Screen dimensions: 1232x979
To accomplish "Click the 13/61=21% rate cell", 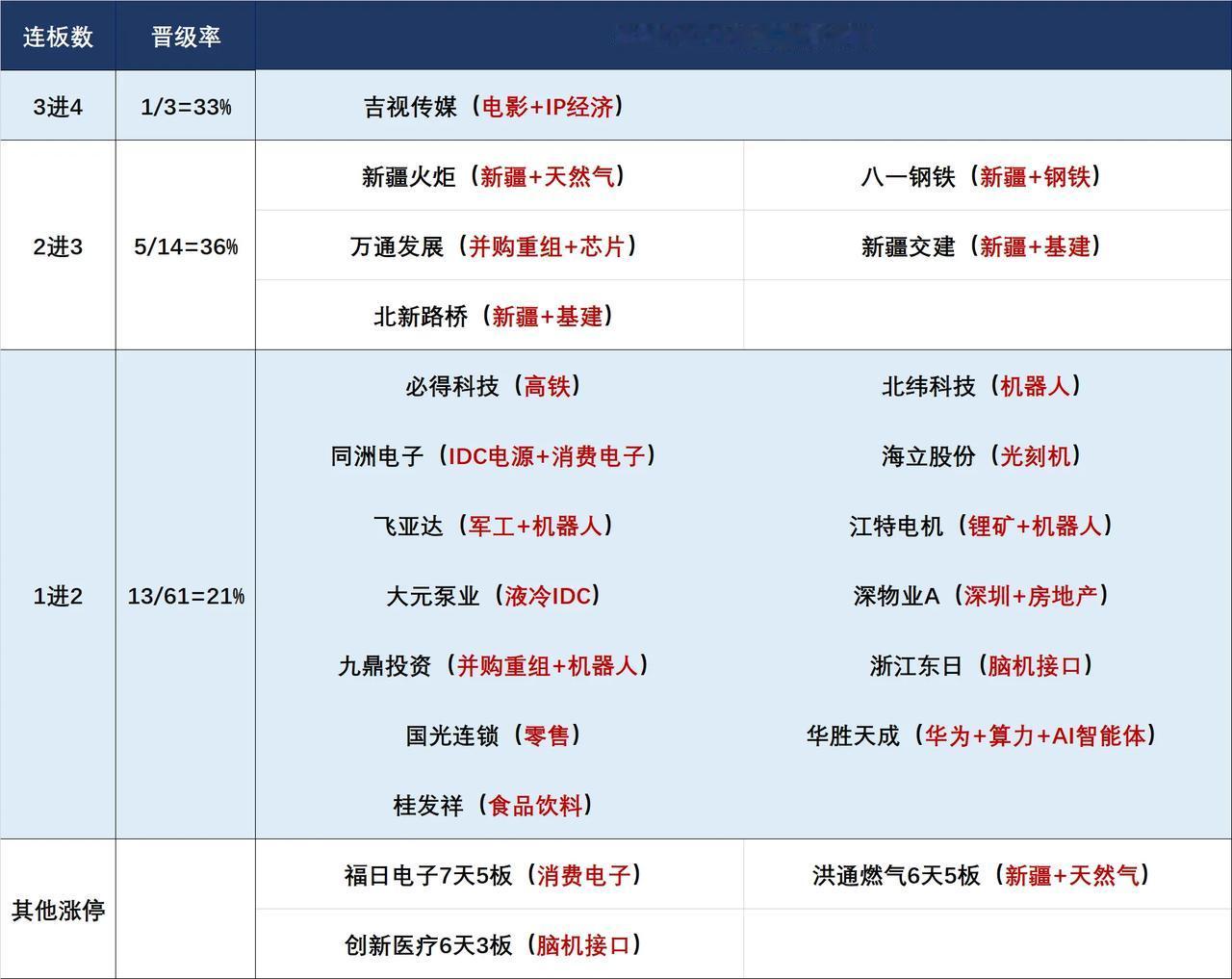I will tap(186, 596).
